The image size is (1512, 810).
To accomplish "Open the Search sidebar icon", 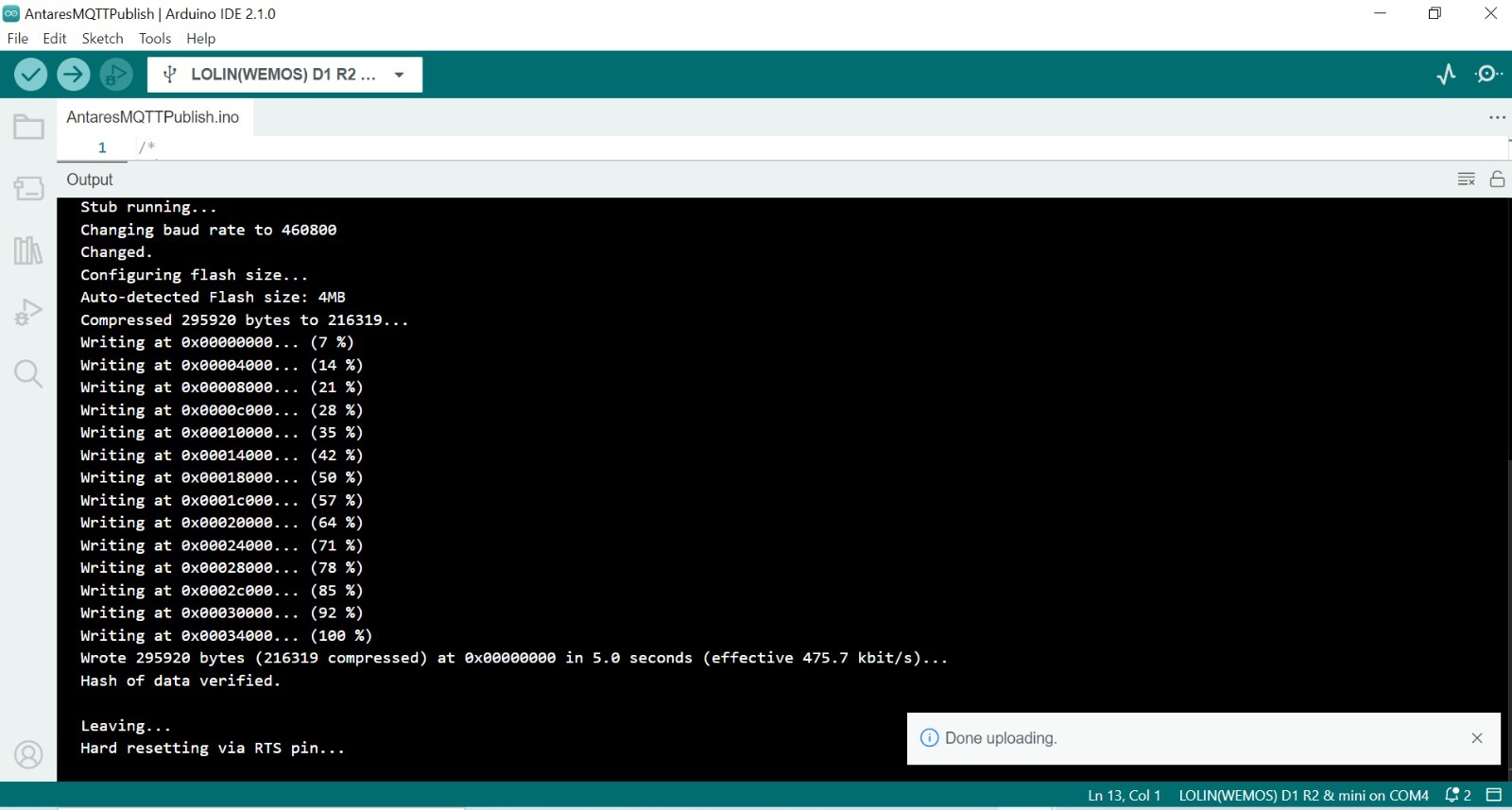I will click(x=28, y=373).
